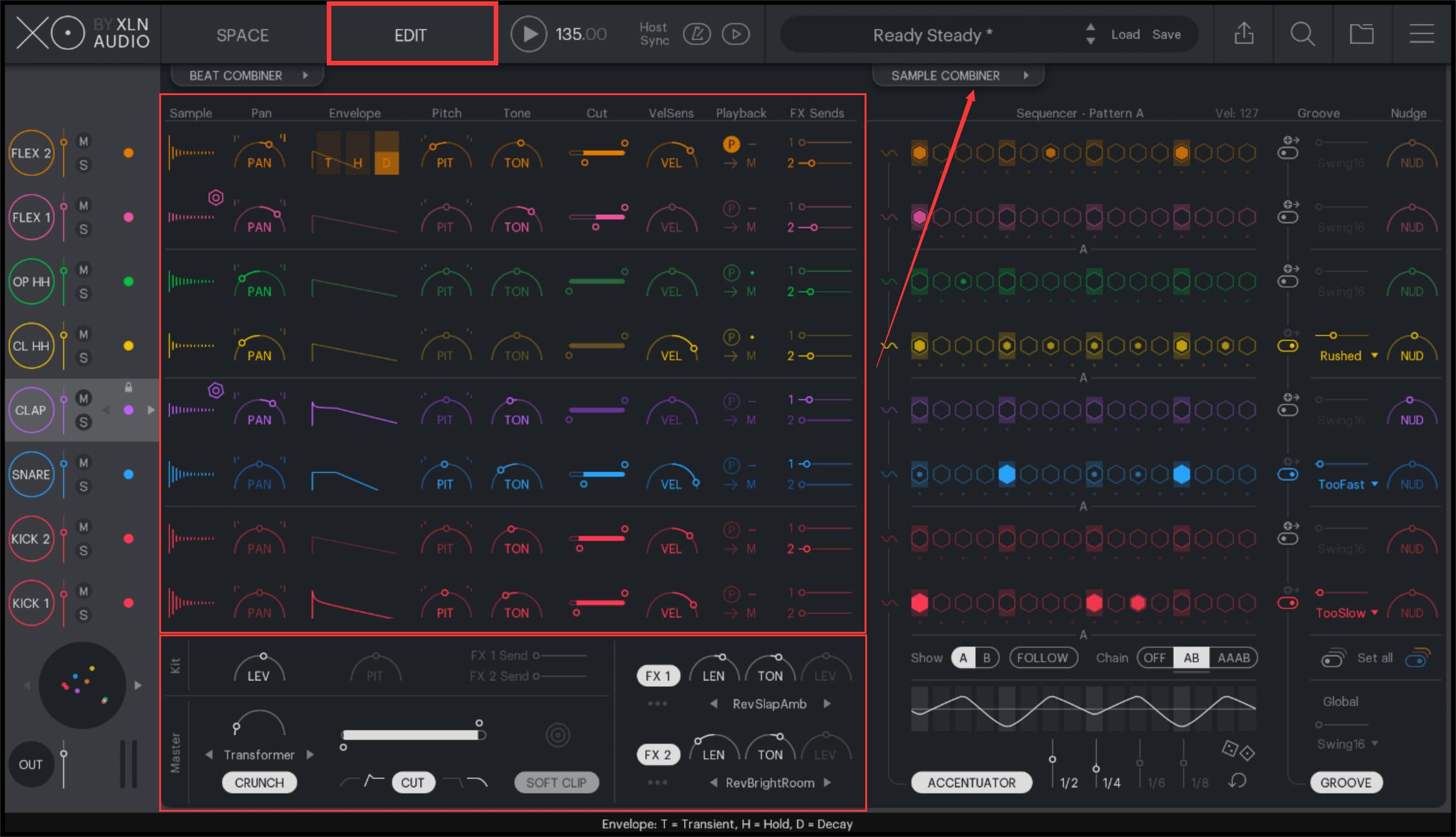Solo the KICK 1 channel
Screen dimensions: 1456x837
tap(83, 615)
